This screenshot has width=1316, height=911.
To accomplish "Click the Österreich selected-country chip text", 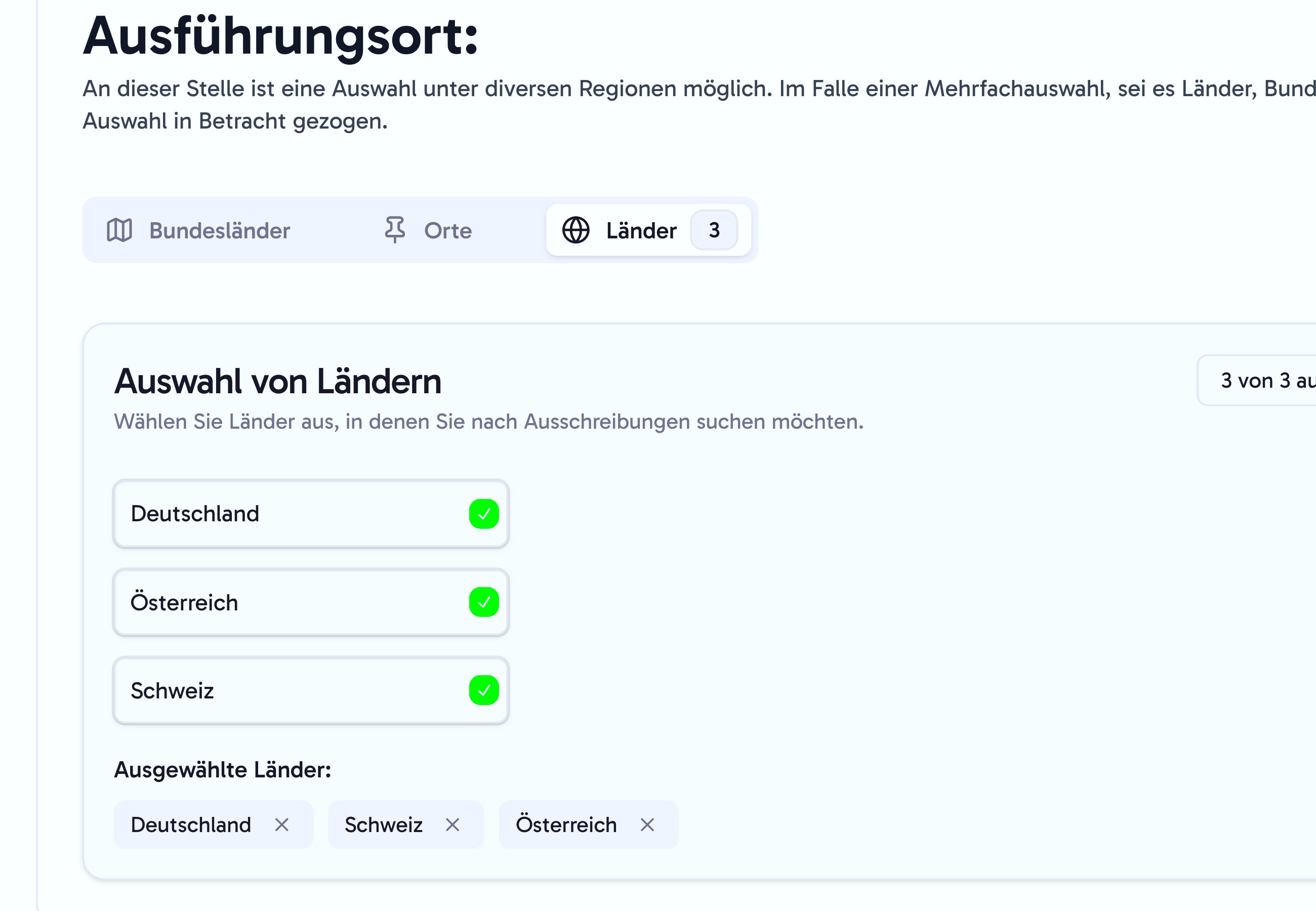I will coord(566,823).
